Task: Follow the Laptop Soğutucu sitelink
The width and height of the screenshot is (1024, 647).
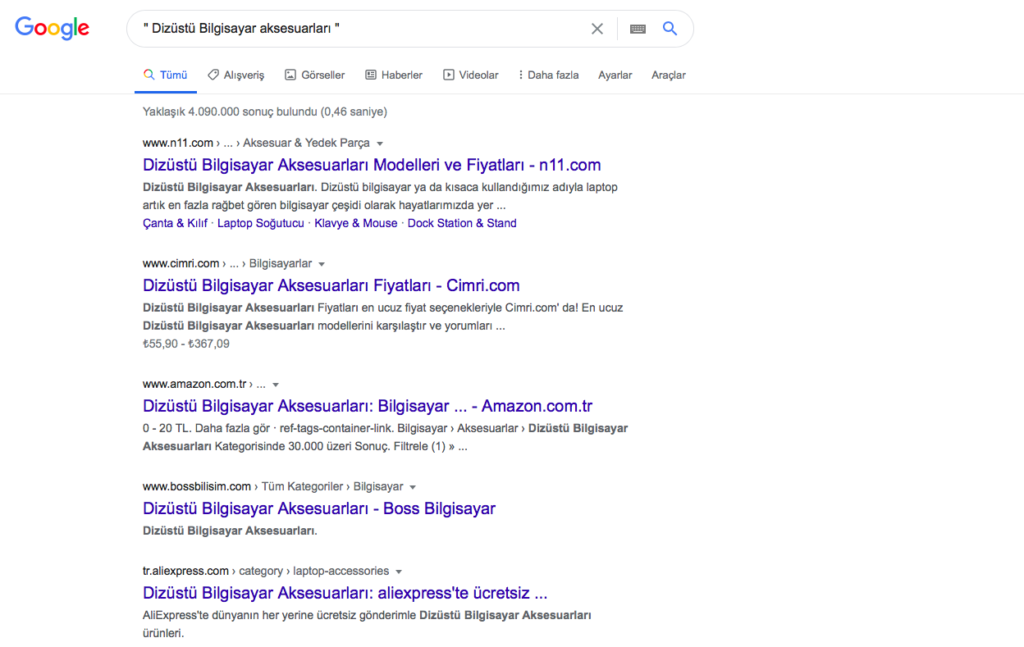Action: 261,223
